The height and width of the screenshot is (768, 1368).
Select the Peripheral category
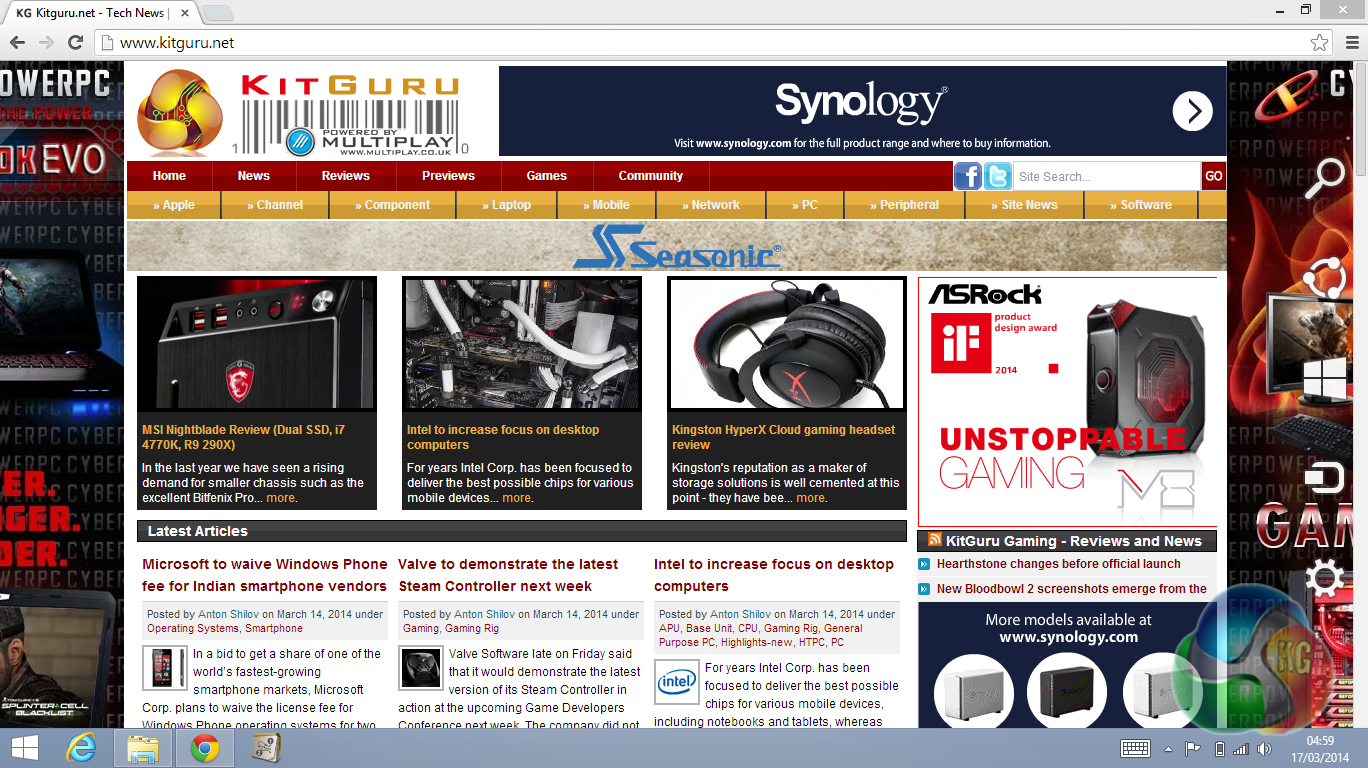click(x=905, y=205)
